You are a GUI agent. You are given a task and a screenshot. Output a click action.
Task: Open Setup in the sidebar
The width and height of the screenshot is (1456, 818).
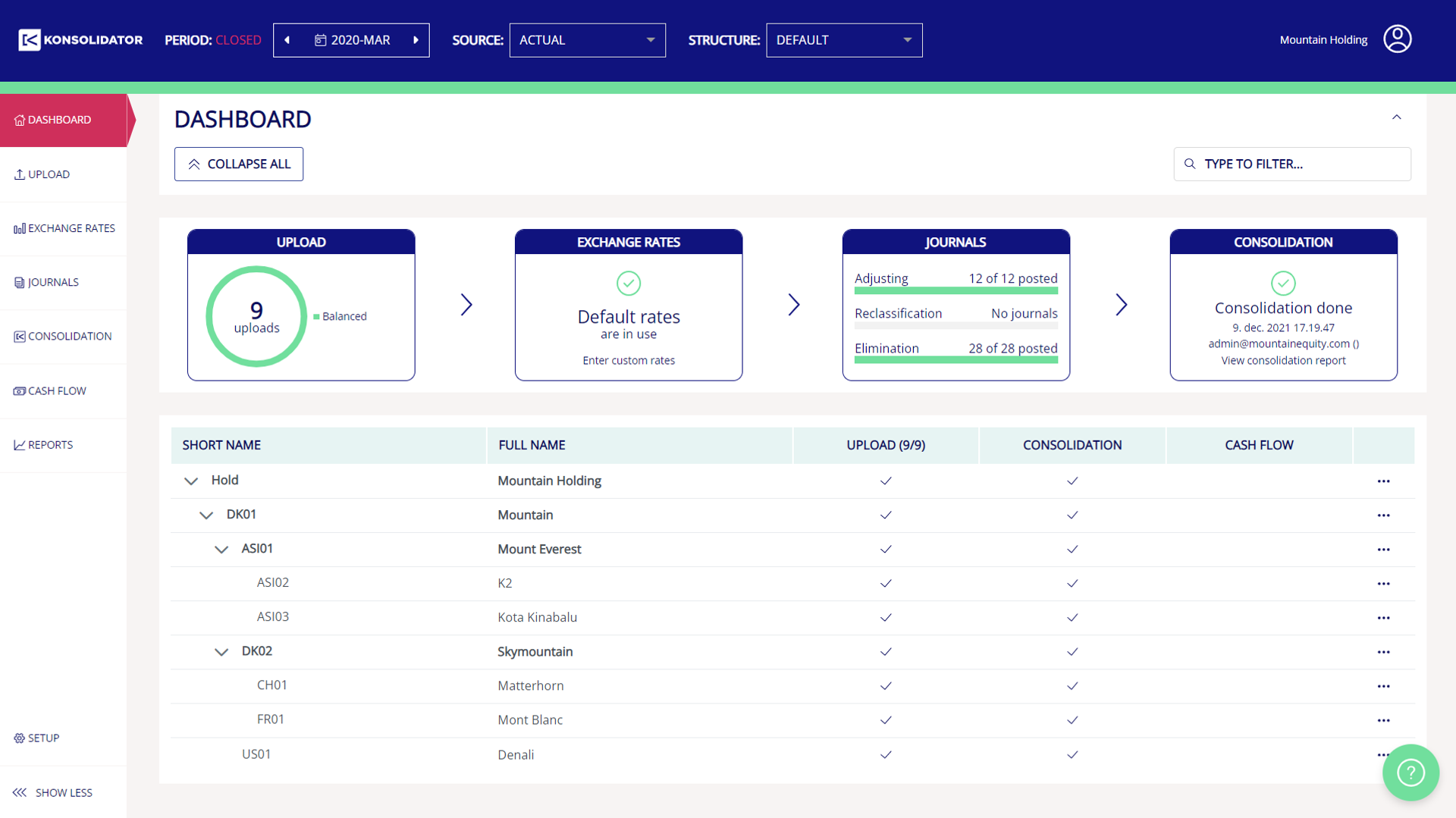pos(64,738)
